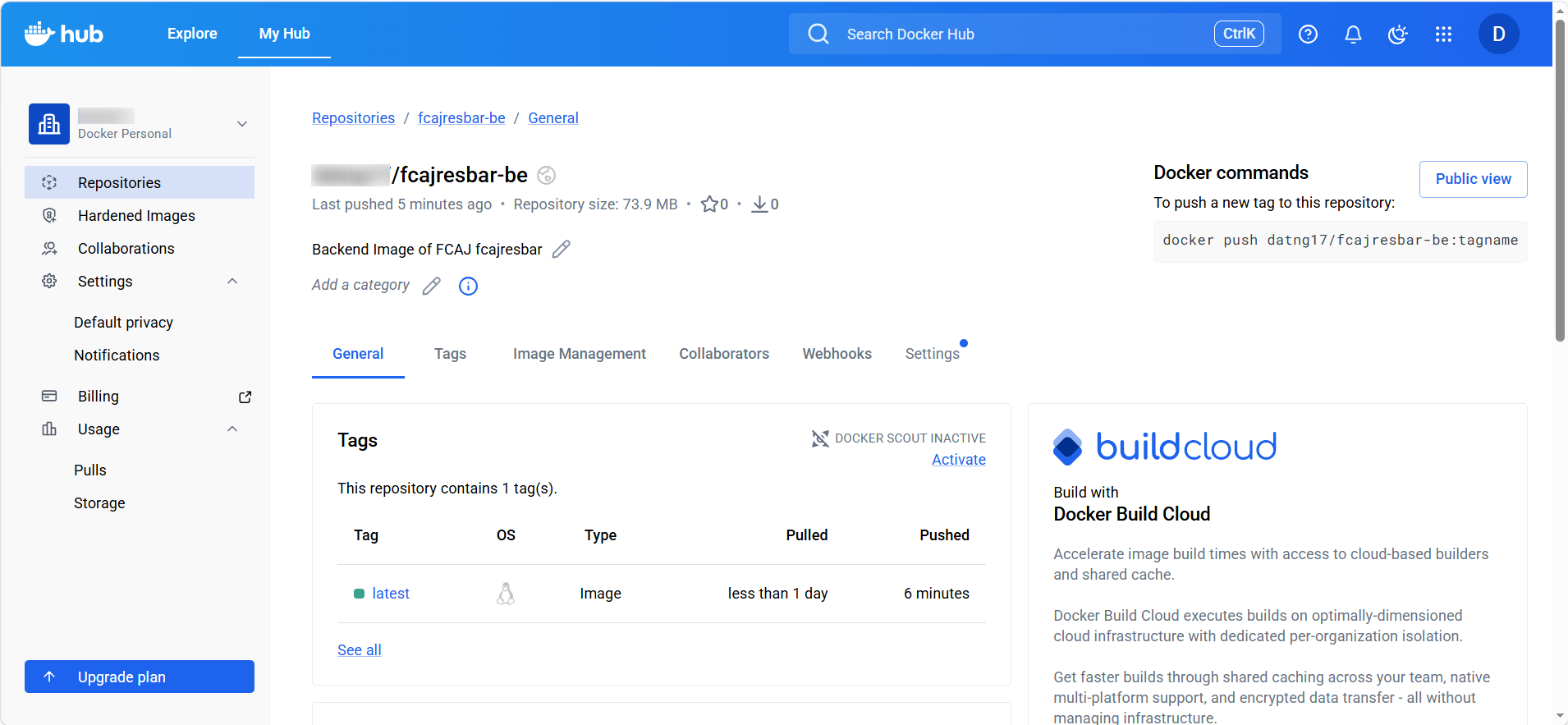This screenshot has height=725, width=1568.
Task: Expand the Docker Personal account dropdown
Action: pyautogui.click(x=242, y=124)
